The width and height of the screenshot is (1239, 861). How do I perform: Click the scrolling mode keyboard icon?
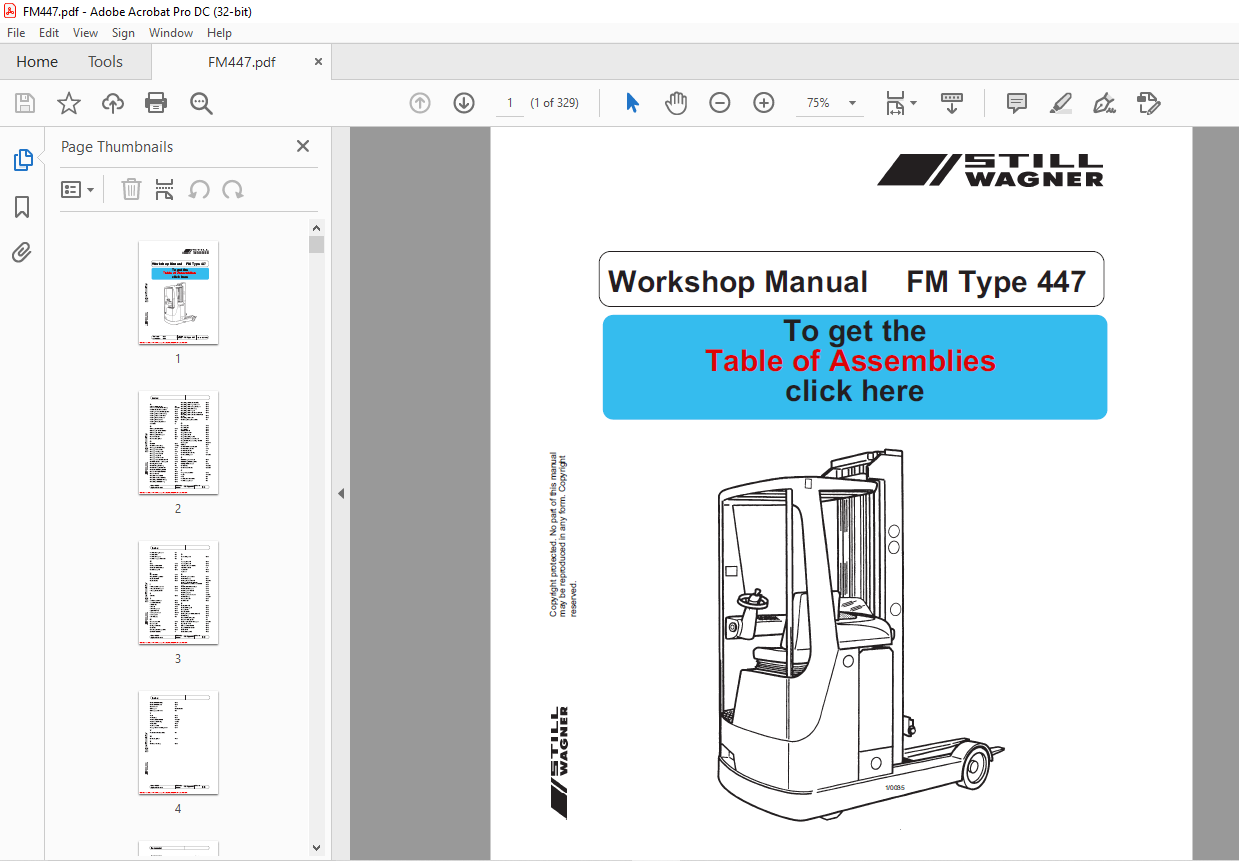point(952,103)
